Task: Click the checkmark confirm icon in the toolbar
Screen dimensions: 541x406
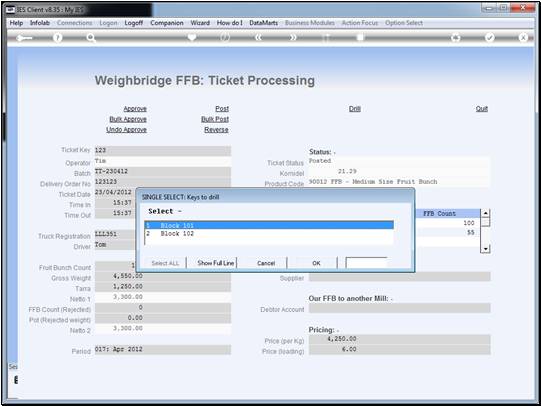Action: click(x=490, y=37)
